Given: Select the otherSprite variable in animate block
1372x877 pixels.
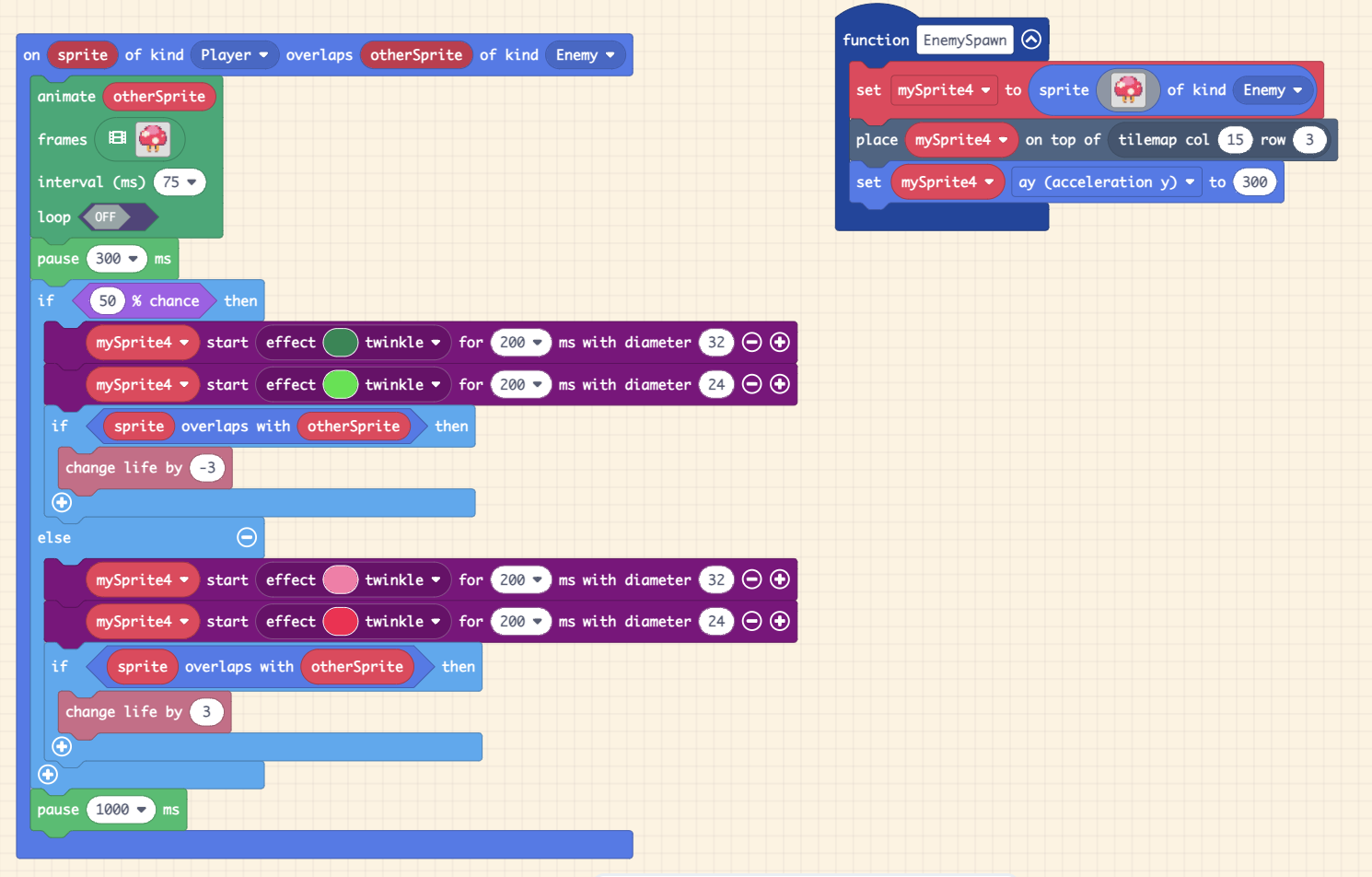Looking at the screenshot, I should click(x=159, y=97).
